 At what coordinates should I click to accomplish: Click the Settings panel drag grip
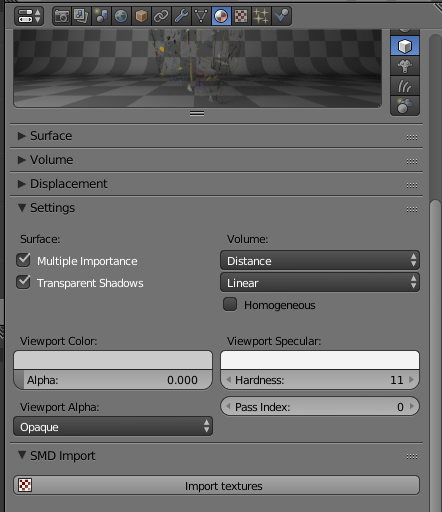click(x=412, y=209)
